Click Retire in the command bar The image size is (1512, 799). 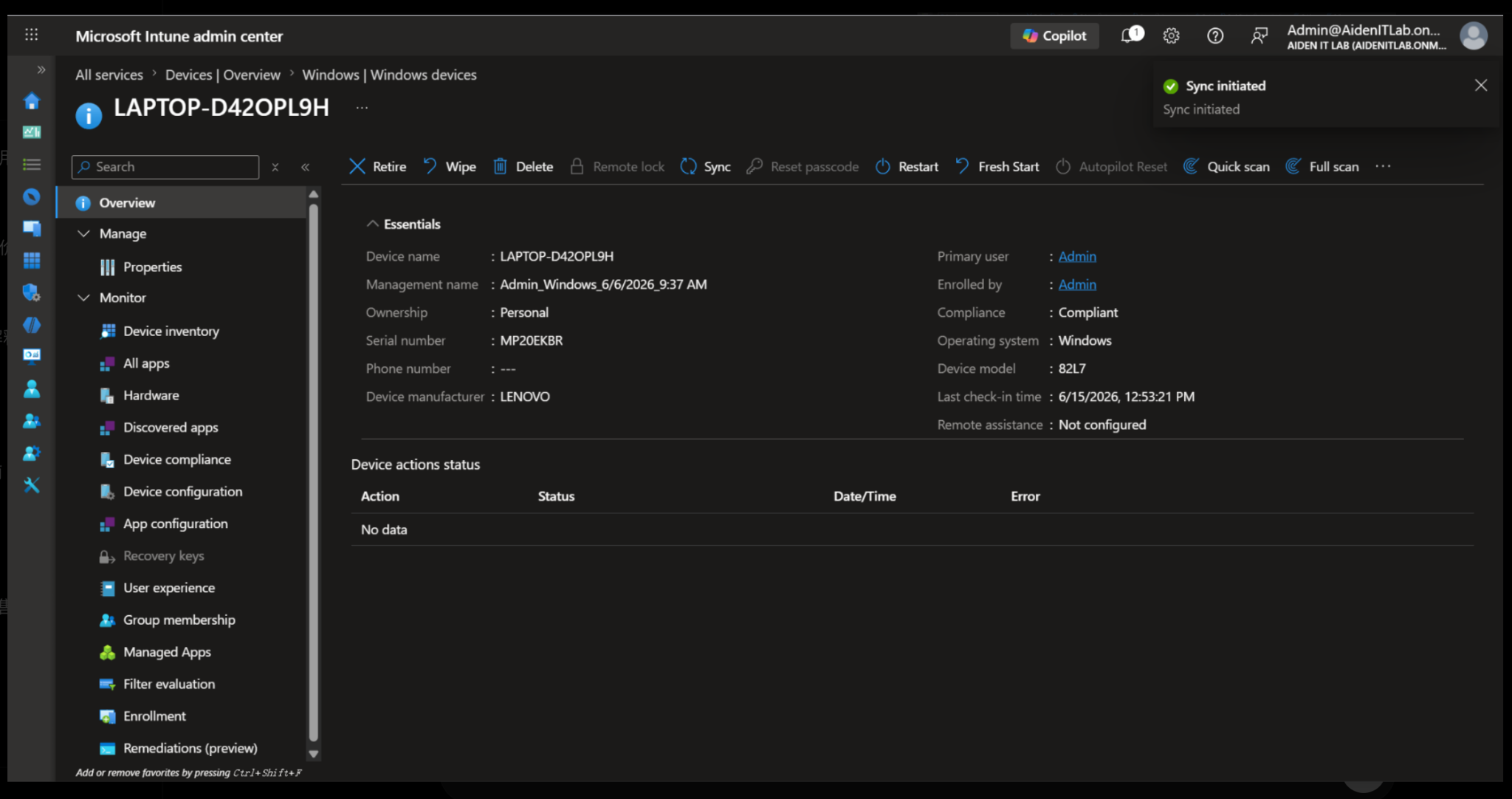(377, 167)
